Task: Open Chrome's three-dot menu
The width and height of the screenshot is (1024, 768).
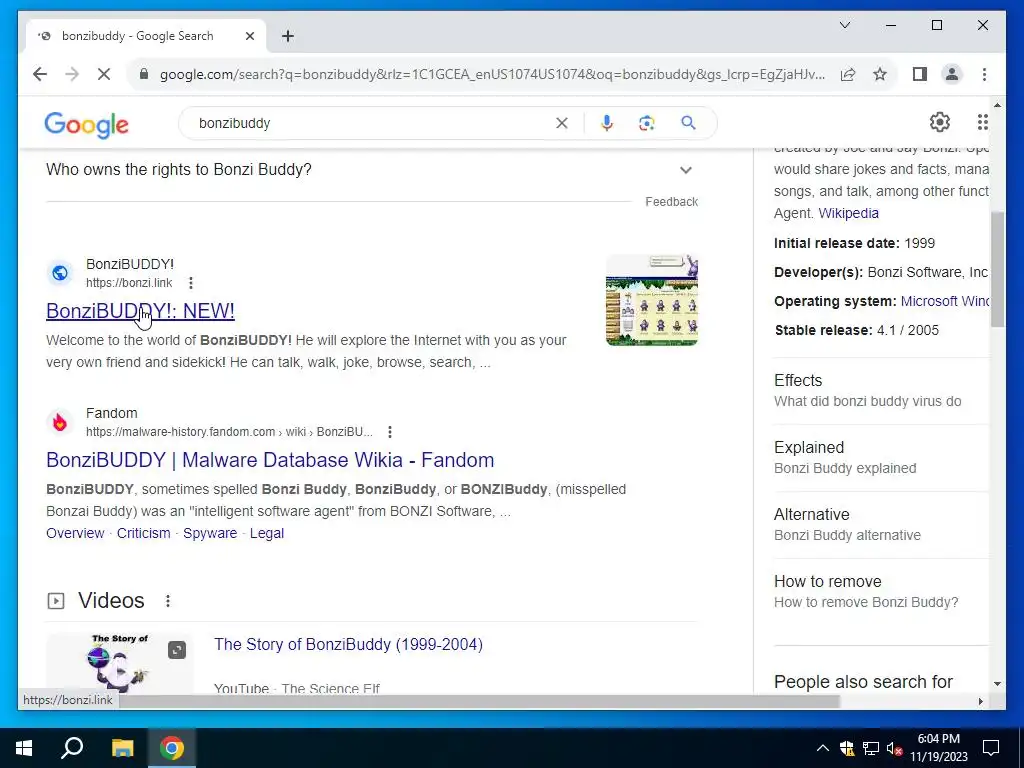Action: tap(984, 74)
